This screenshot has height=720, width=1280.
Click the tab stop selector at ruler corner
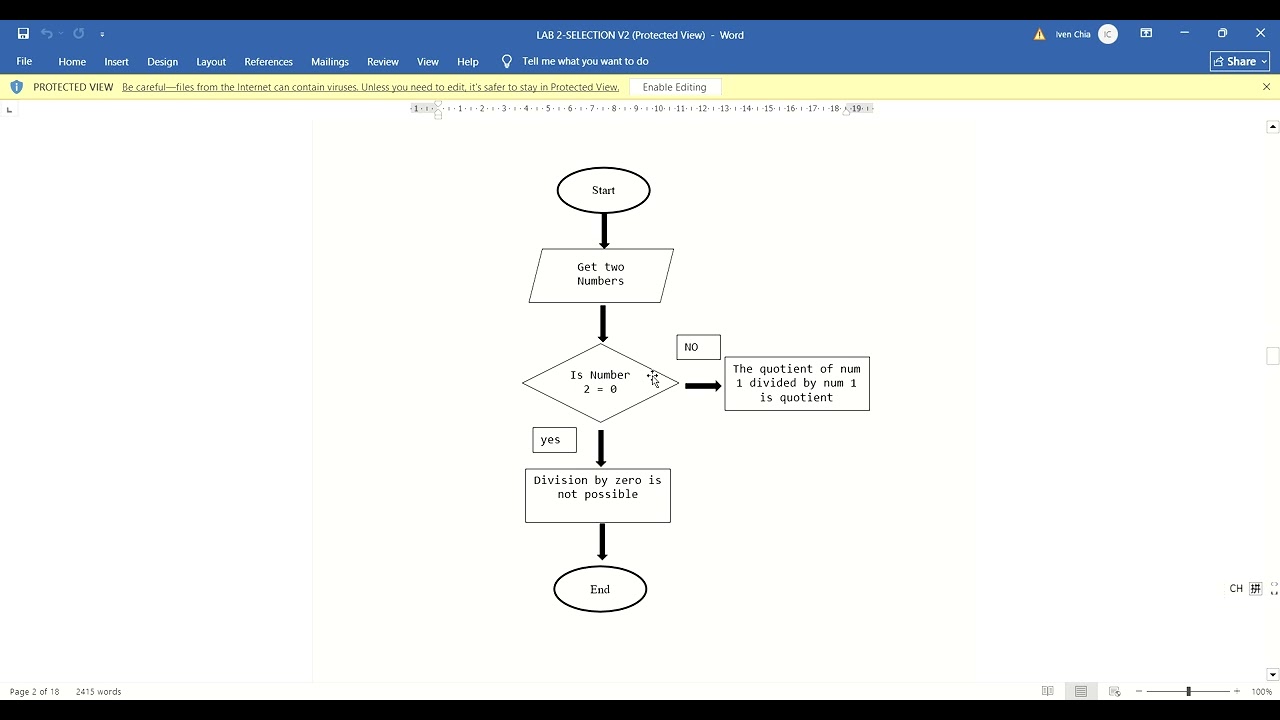[9, 109]
